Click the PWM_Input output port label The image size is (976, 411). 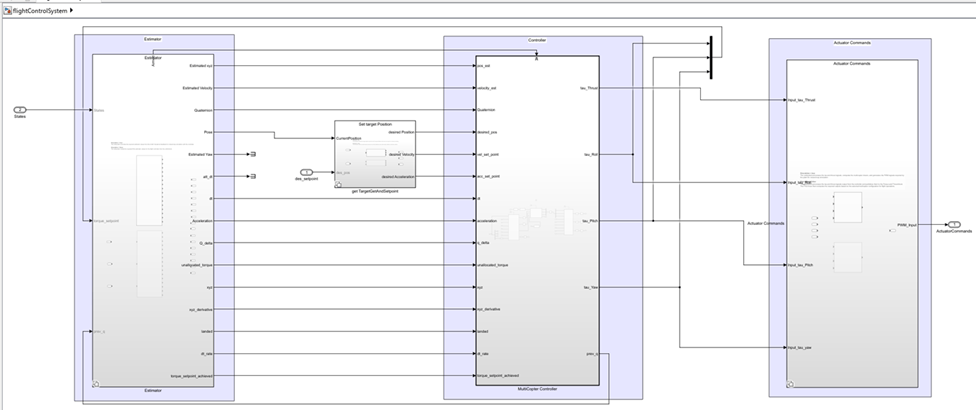coord(907,225)
